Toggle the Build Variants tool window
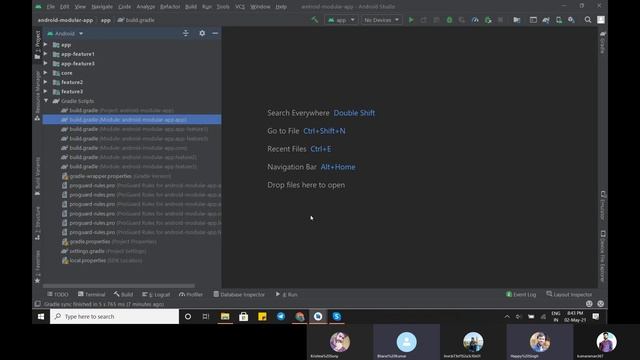Image resolution: width=640 pixels, height=360 pixels. [38, 176]
